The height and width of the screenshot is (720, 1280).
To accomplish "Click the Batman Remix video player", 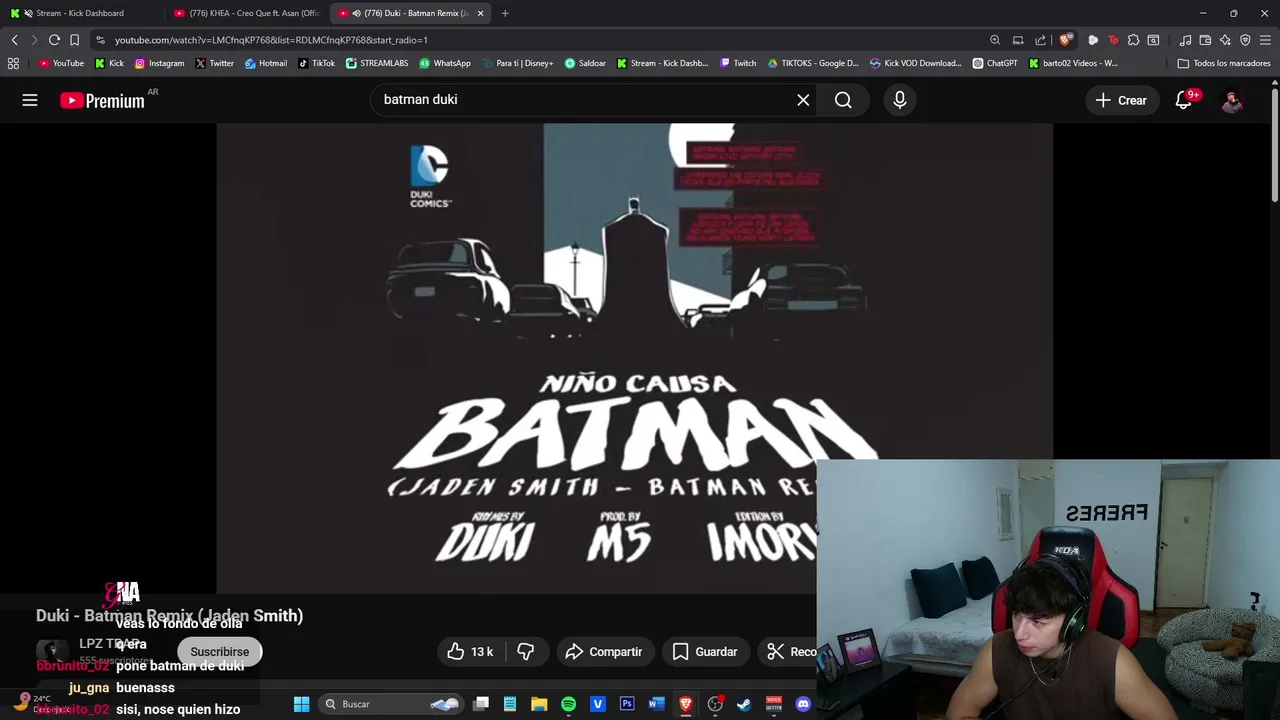I will pos(634,358).
